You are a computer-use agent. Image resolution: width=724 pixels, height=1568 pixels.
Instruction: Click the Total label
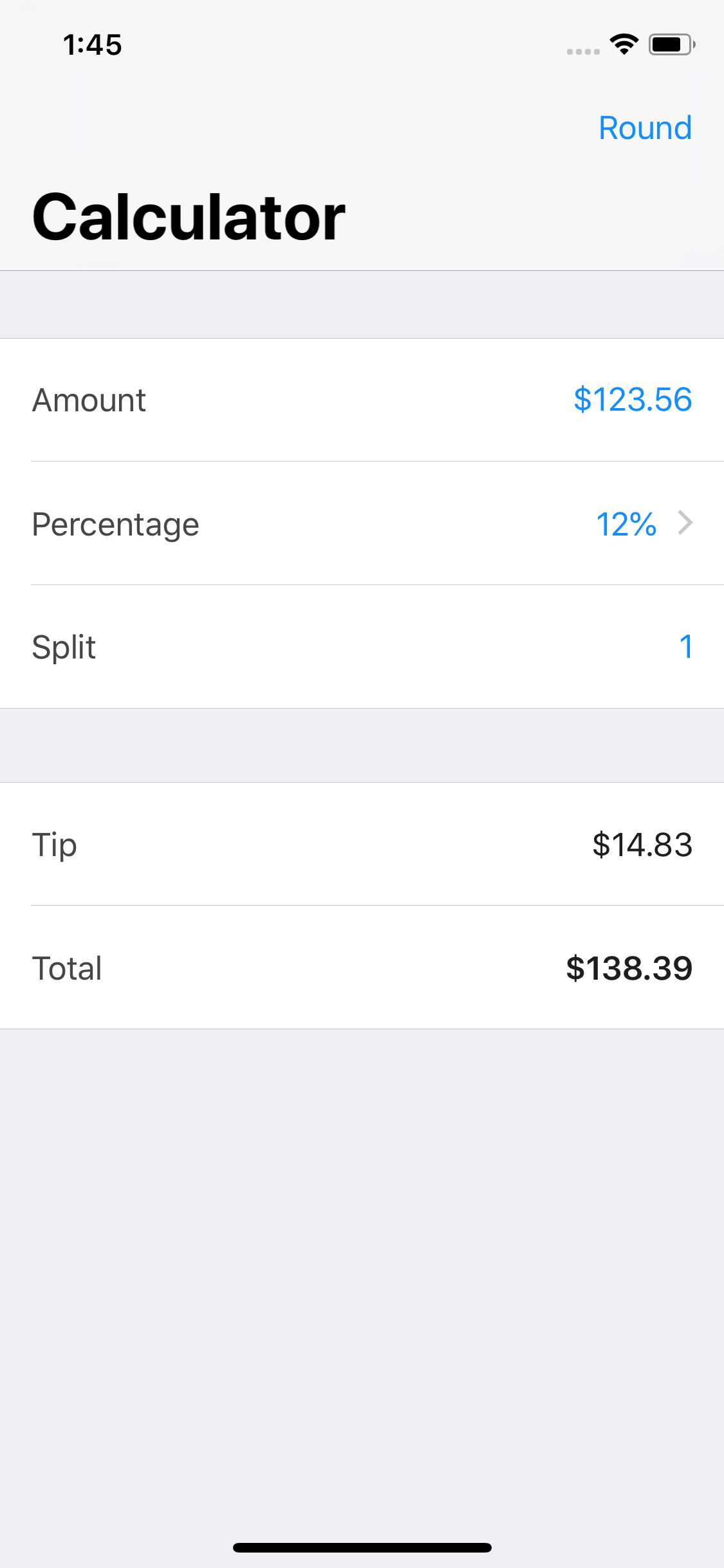point(67,968)
